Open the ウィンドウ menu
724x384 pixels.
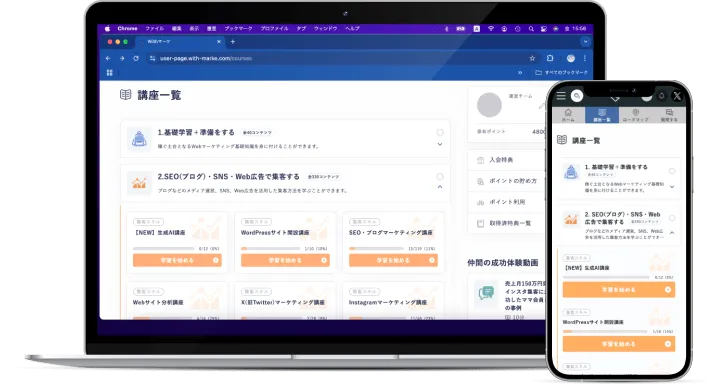(326, 29)
